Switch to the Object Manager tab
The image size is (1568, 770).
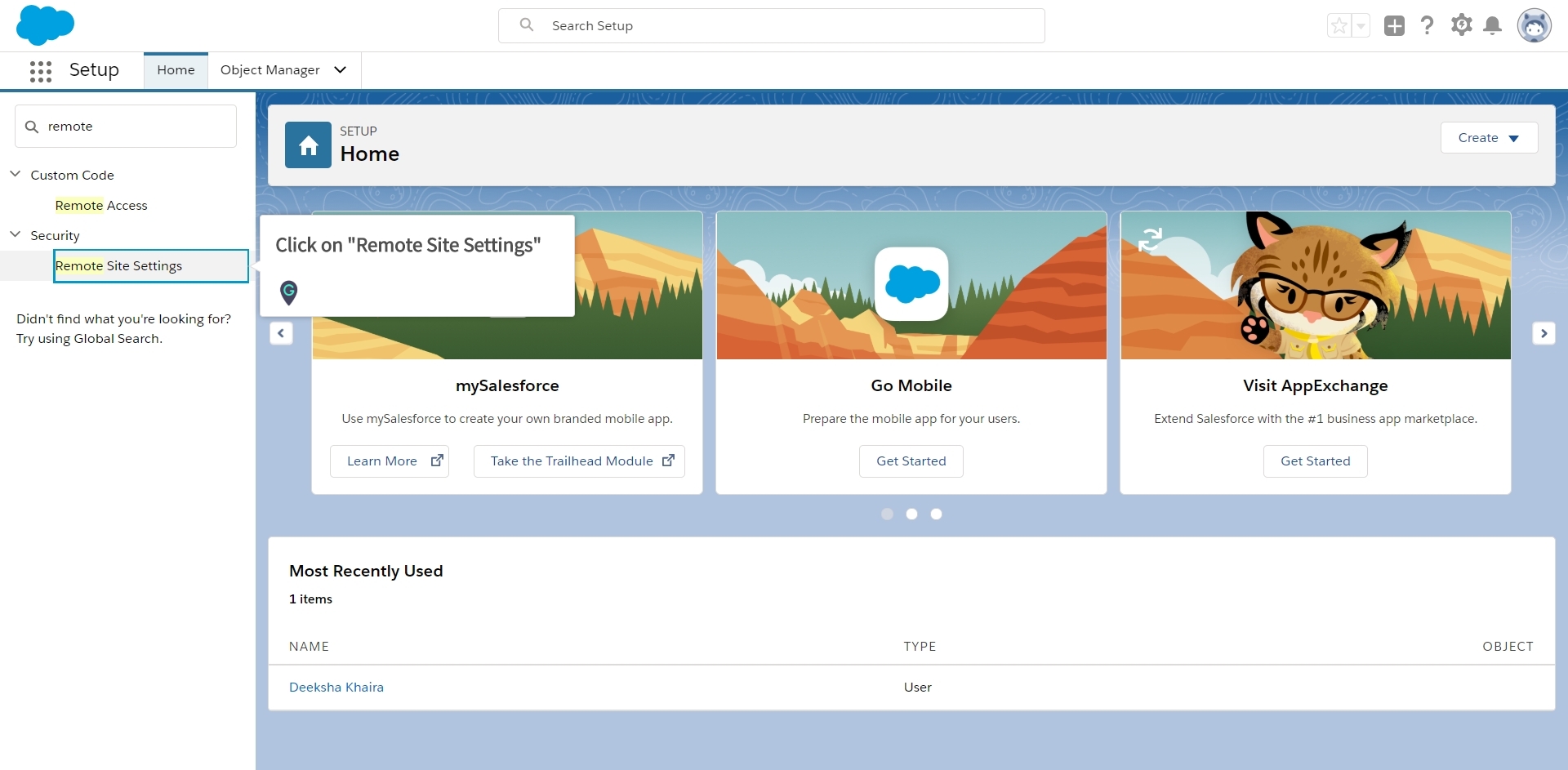click(x=270, y=70)
